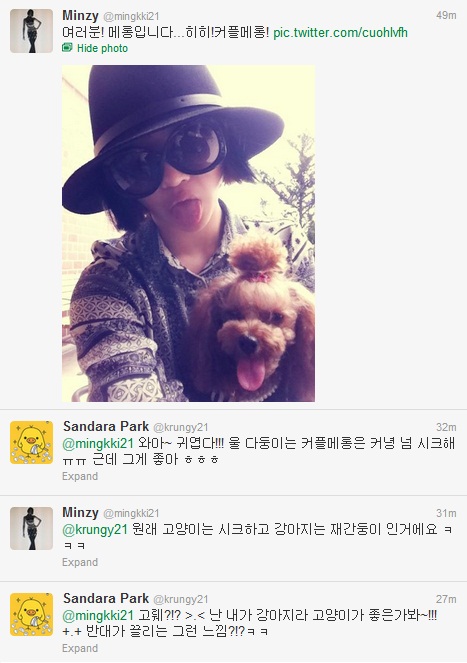The image size is (467, 663).
Task: Open @mingkki21 mention in the 32m reply
Action: coord(98,444)
